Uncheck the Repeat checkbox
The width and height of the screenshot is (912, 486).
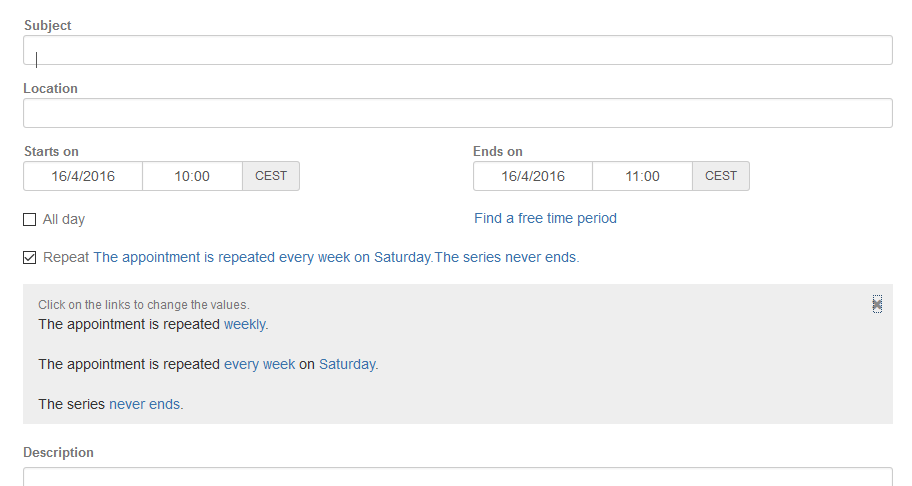(30, 258)
